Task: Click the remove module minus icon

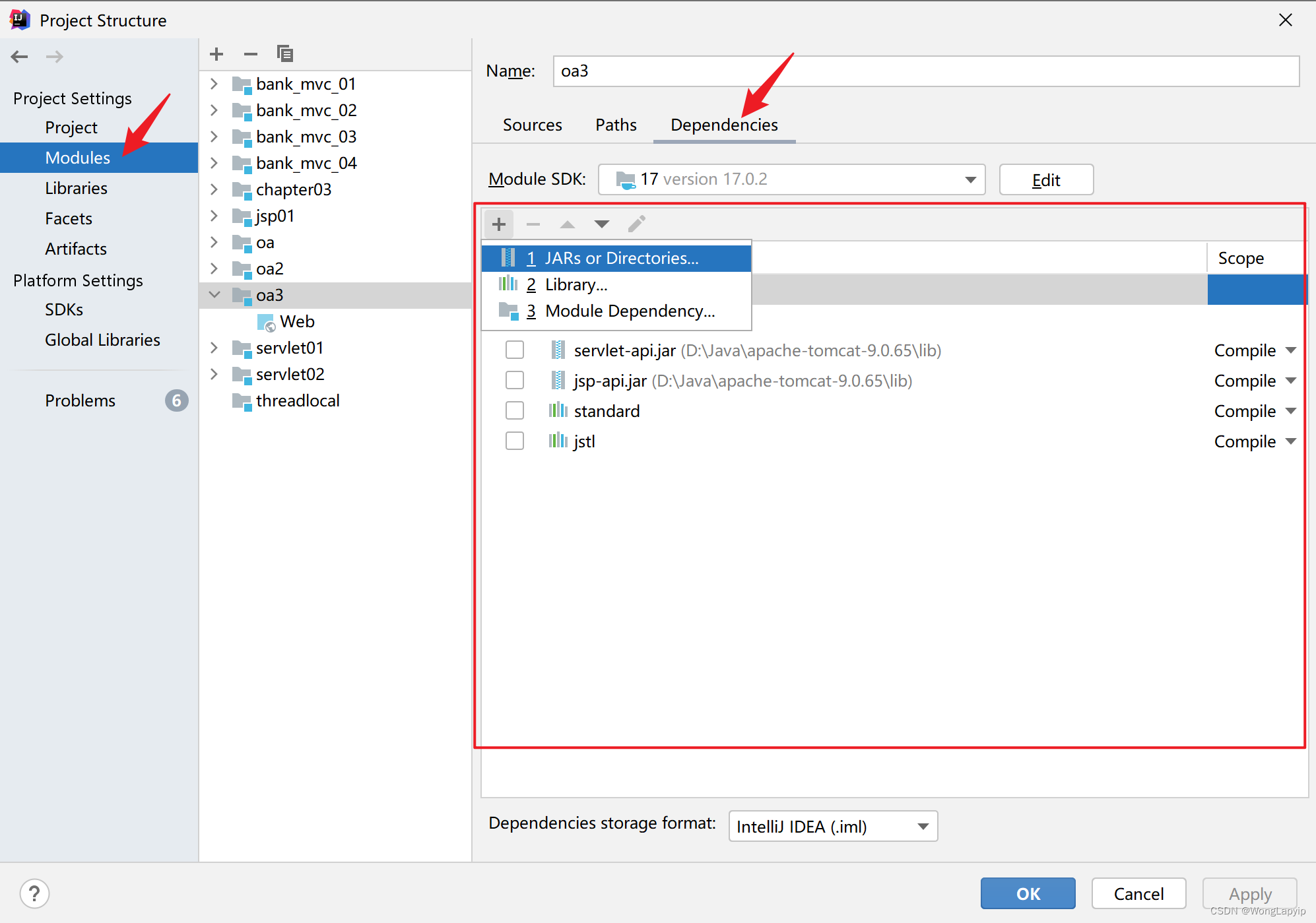Action: [x=251, y=54]
